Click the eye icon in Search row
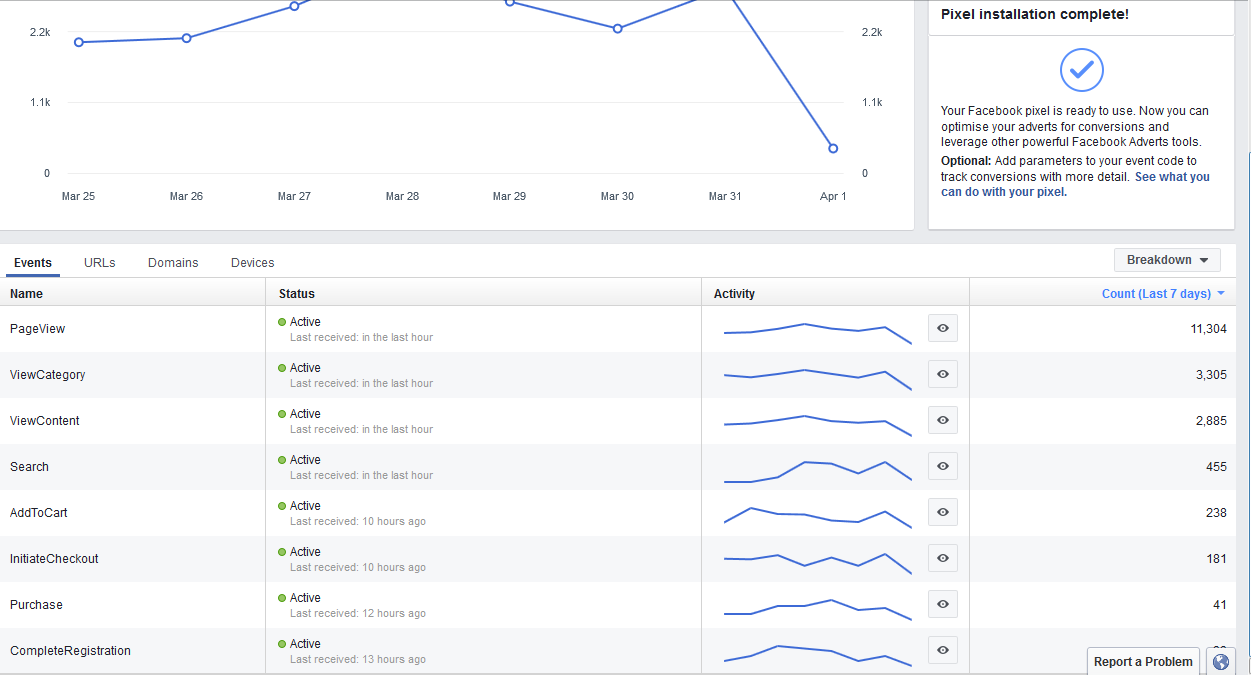Image resolution: width=1251 pixels, height=675 pixels. click(942, 466)
